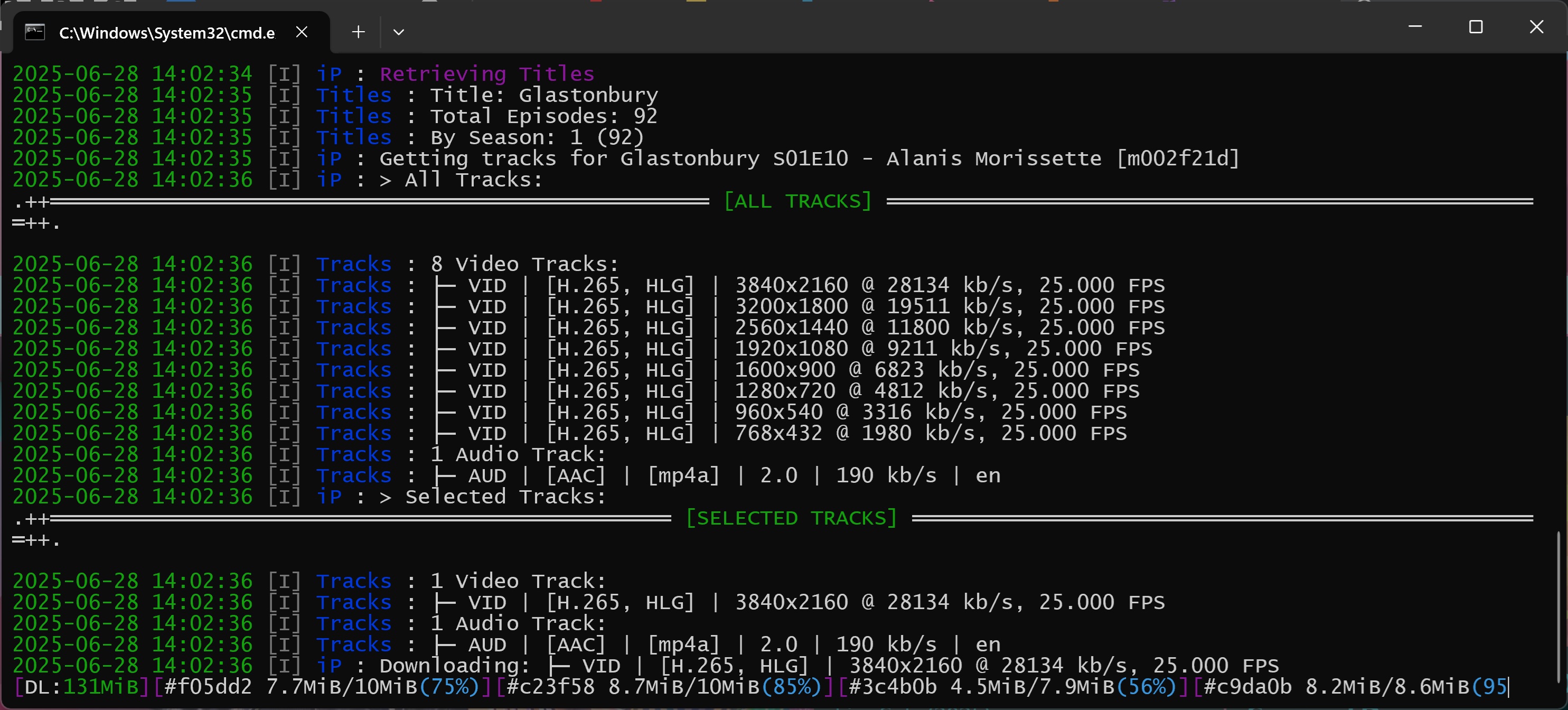
Task: Click the Total Episodes: 92 text
Action: click(543, 116)
